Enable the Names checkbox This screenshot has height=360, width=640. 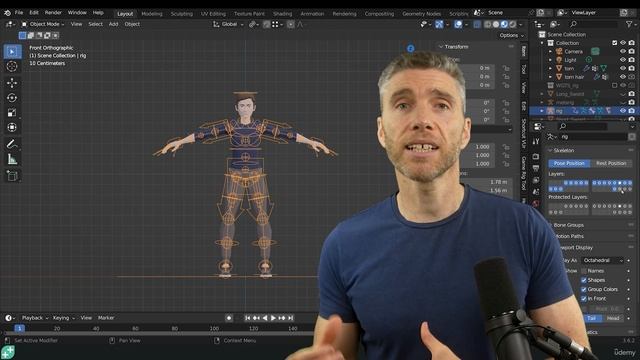(x=584, y=271)
